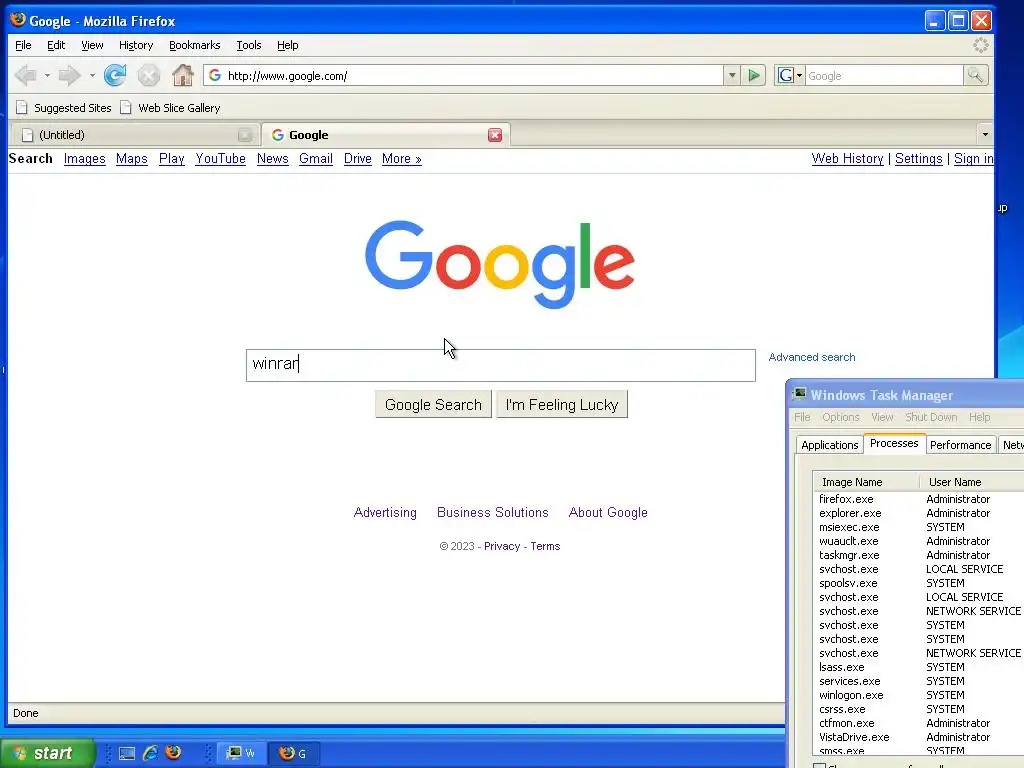This screenshot has width=1024, height=768.
Task: Select the Performance tab in Task Manager
Action: tap(960, 445)
